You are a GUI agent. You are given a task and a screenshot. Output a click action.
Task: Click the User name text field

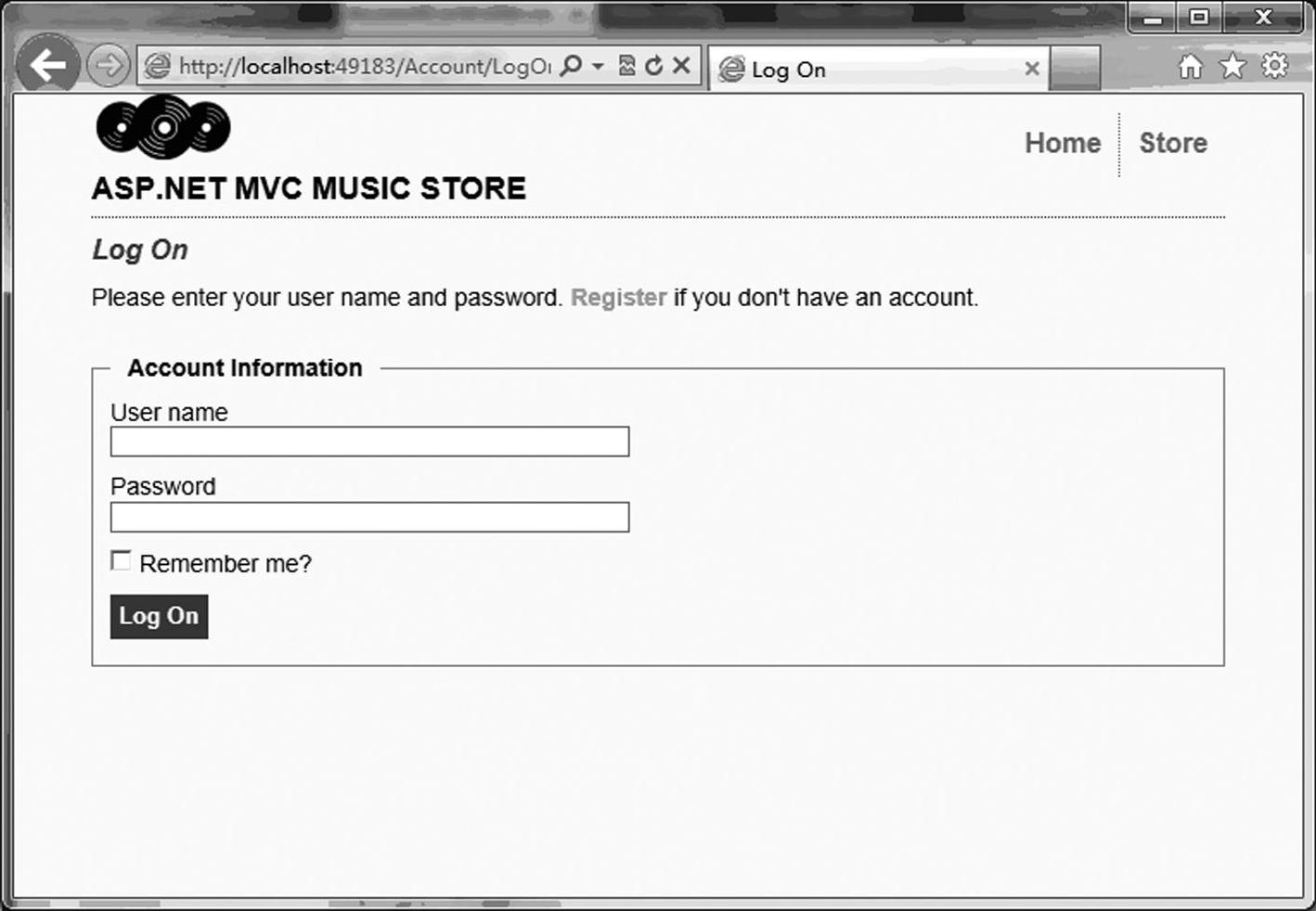point(369,442)
